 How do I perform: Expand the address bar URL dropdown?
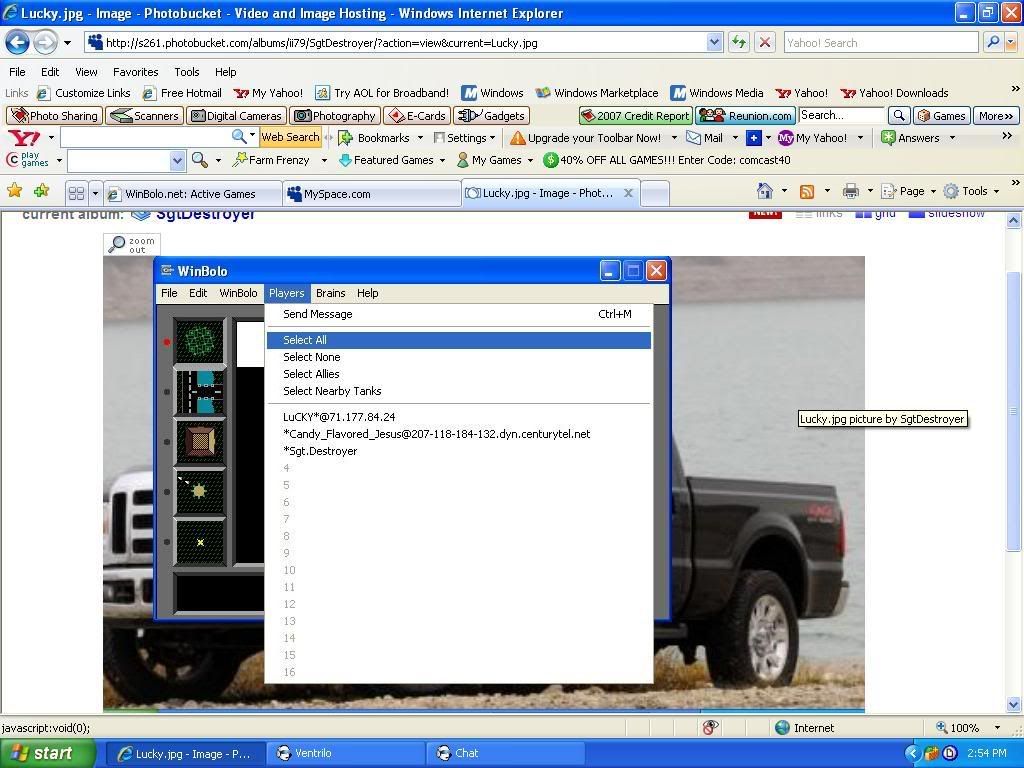coord(715,42)
